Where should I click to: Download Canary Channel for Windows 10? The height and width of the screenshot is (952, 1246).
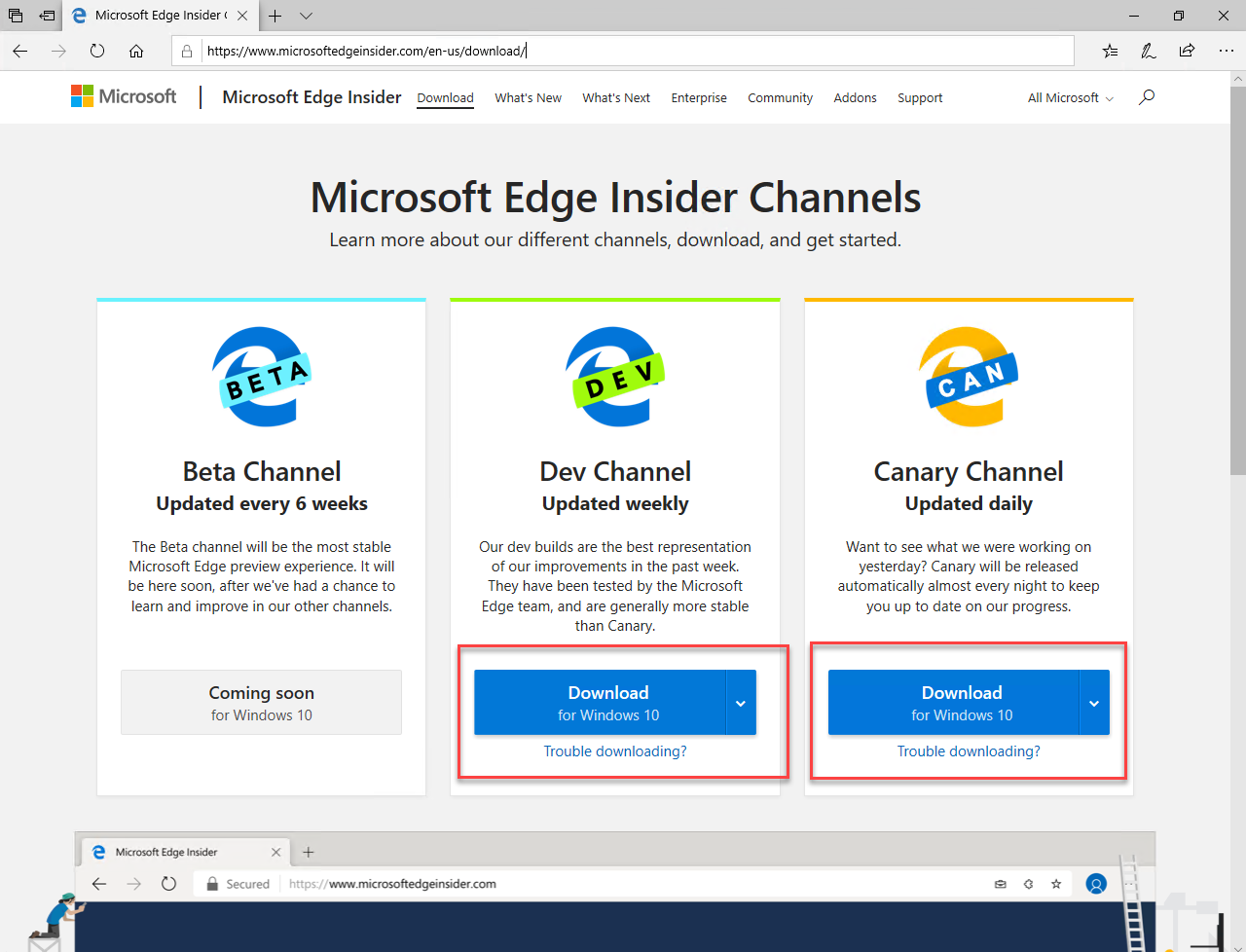coord(953,703)
